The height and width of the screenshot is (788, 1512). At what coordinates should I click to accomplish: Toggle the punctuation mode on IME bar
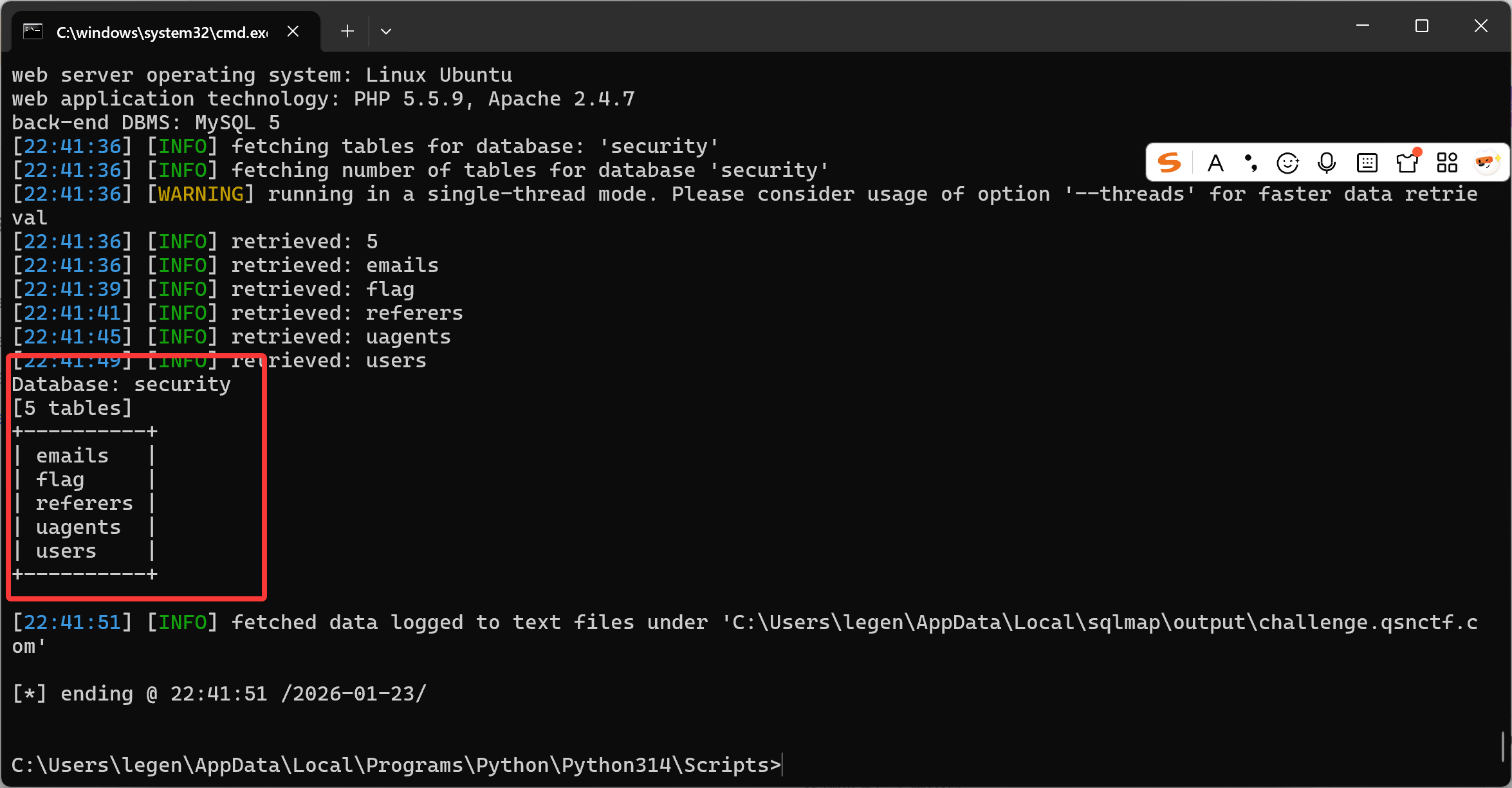(1251, 163)
